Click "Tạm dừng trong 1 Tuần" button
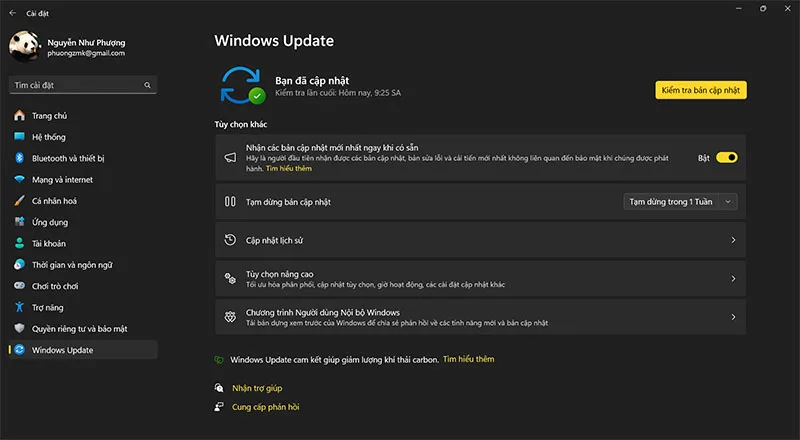This screenshot has height=440, width=800. [670, 202]
